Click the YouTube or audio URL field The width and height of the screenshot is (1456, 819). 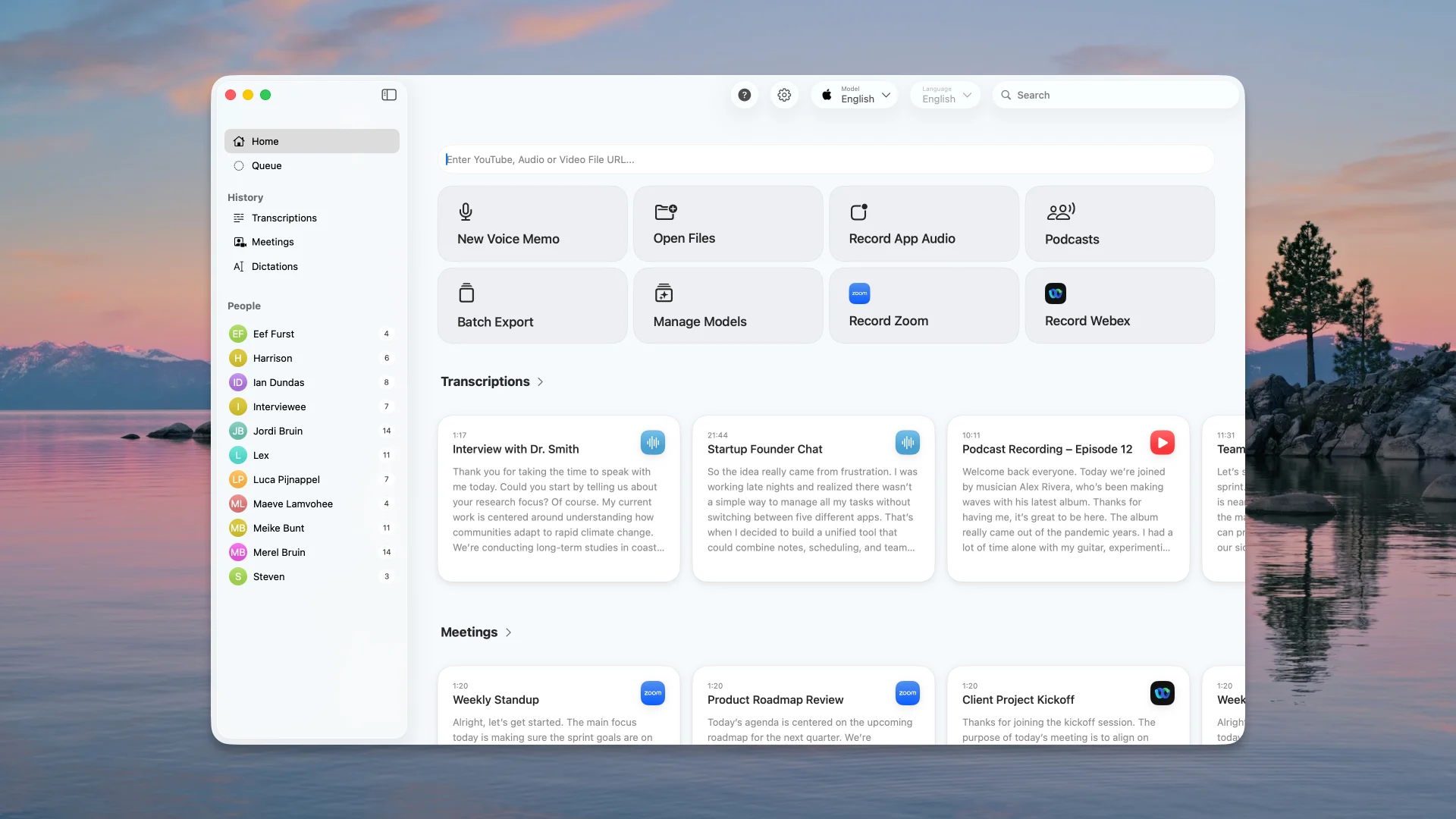pos(825,159)
